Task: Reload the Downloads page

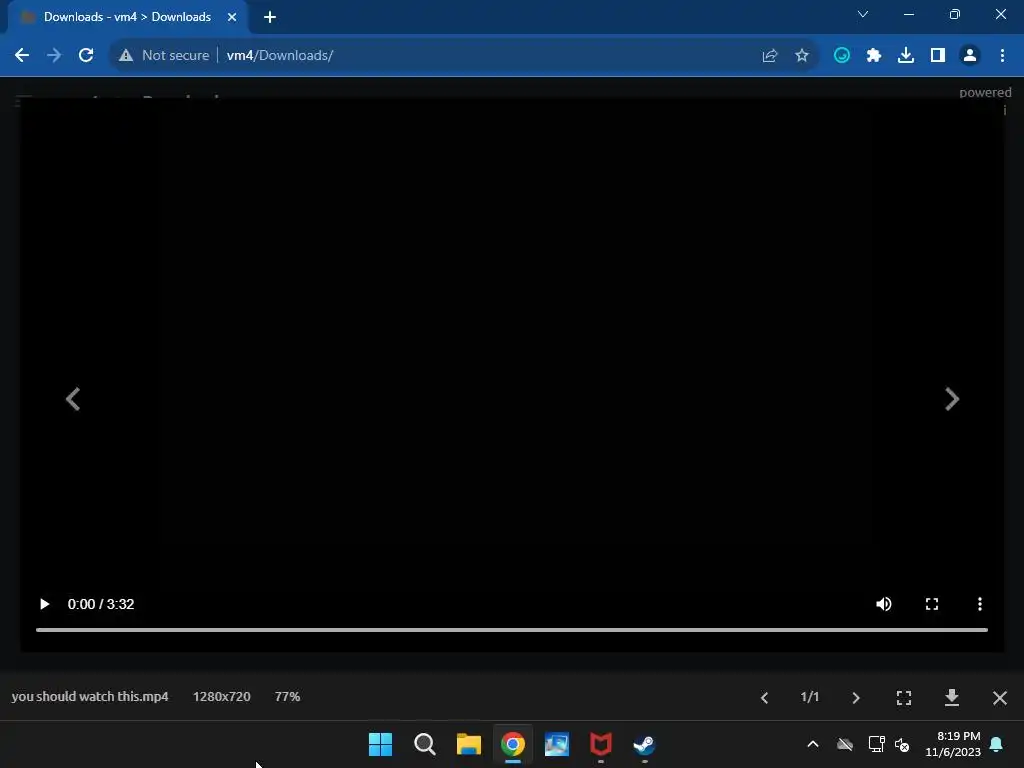Action: 86,56
